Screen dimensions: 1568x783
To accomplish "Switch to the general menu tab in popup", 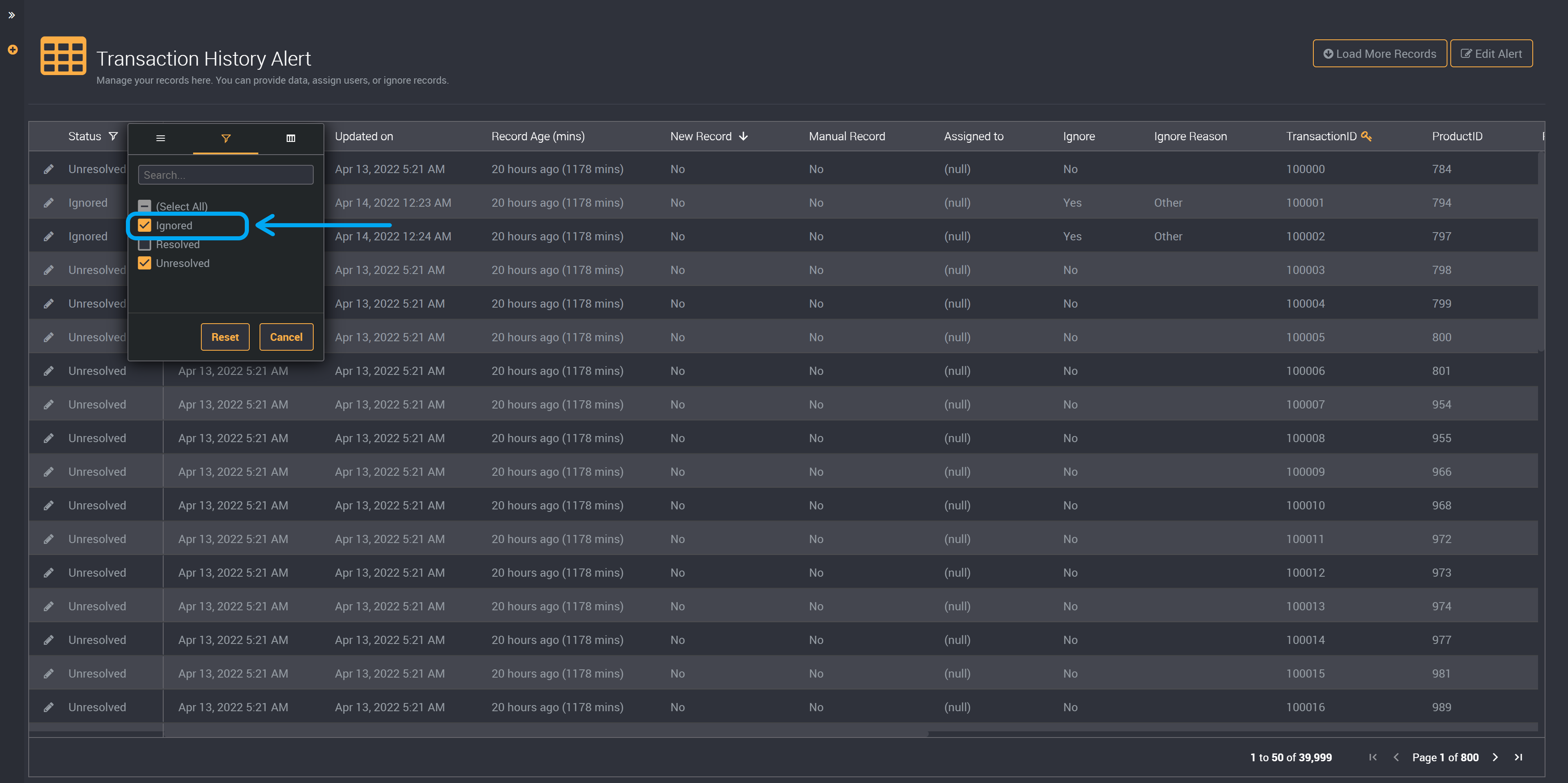I will (x=161, y=139).
